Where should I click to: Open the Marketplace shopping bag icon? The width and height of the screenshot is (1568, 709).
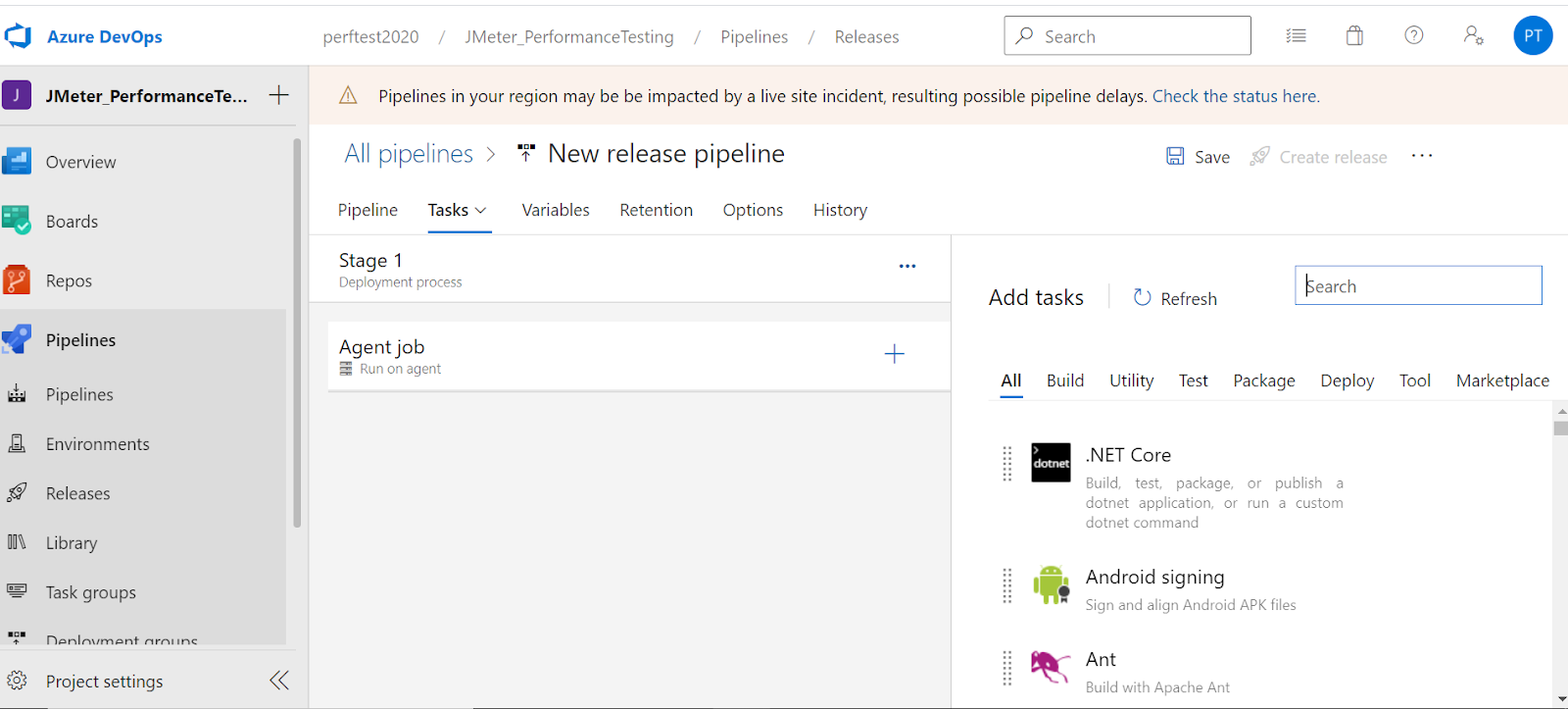point(1354,36)
